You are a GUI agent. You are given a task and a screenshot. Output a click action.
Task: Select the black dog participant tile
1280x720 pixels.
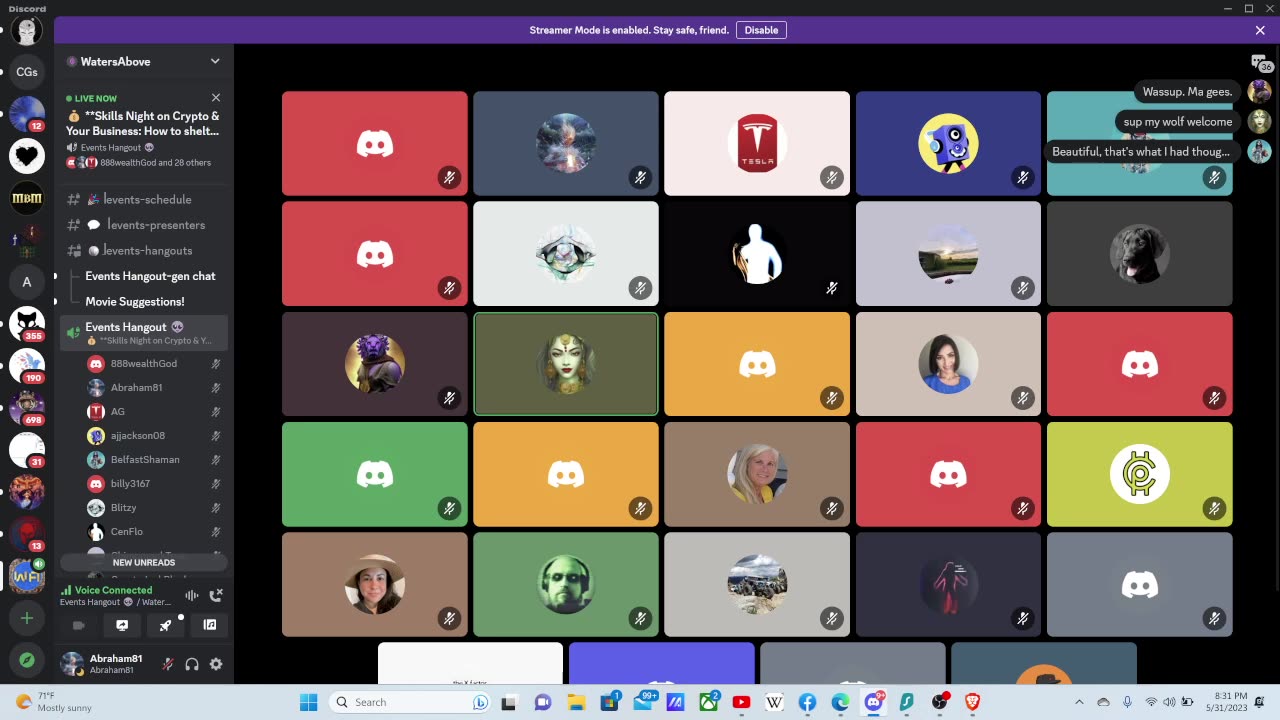(x=1139, y=254)
